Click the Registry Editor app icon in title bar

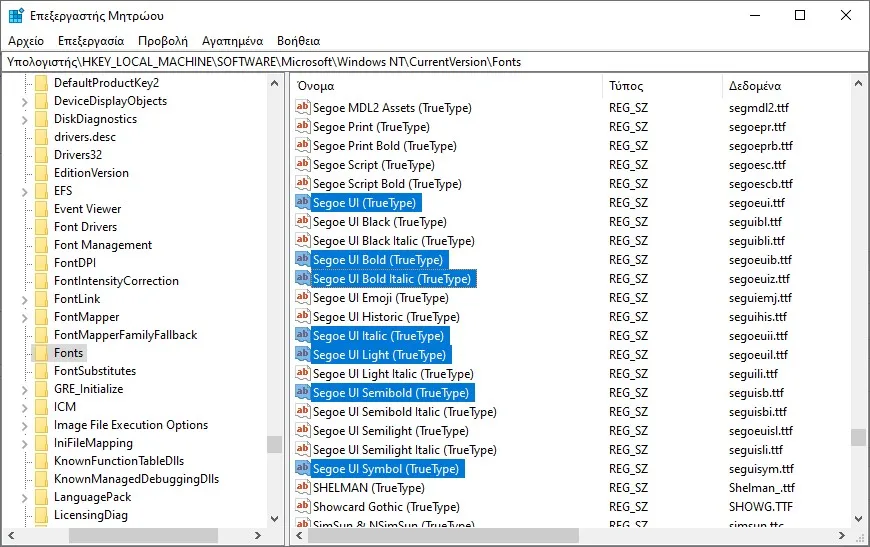pyautogui.click(x=16, y=16)
